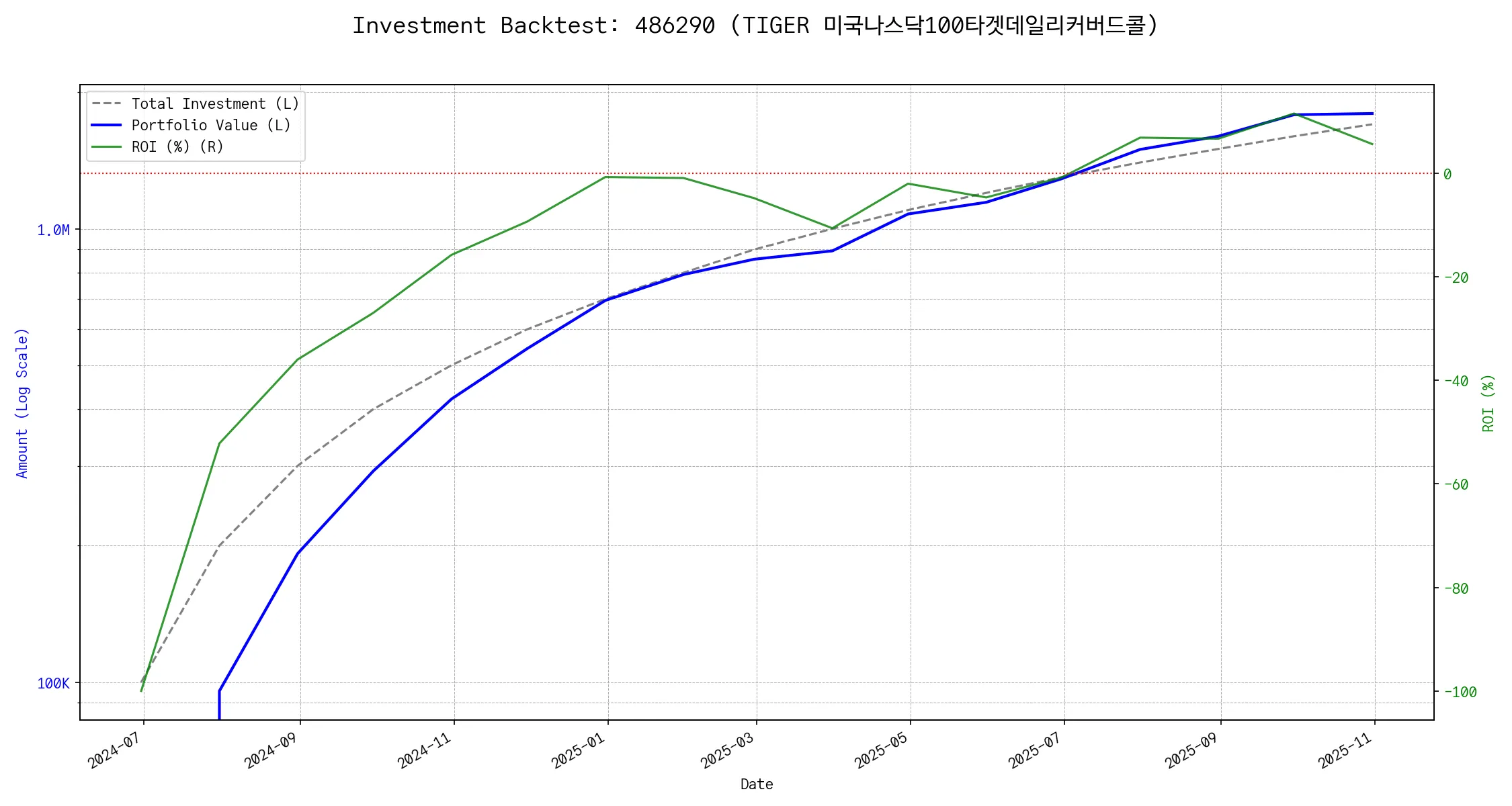
Task: Click the -100 tick on ROI axis
Action: coord(1460,692)
